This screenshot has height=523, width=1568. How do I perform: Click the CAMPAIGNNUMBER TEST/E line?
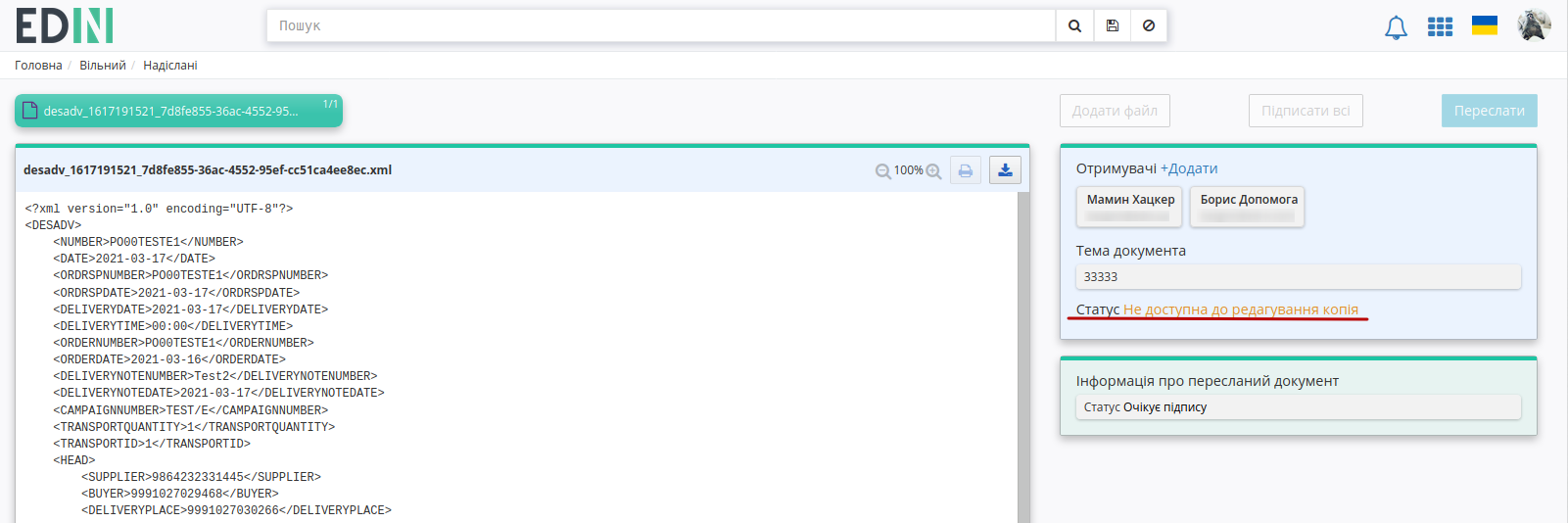click(x=191, y=410)
